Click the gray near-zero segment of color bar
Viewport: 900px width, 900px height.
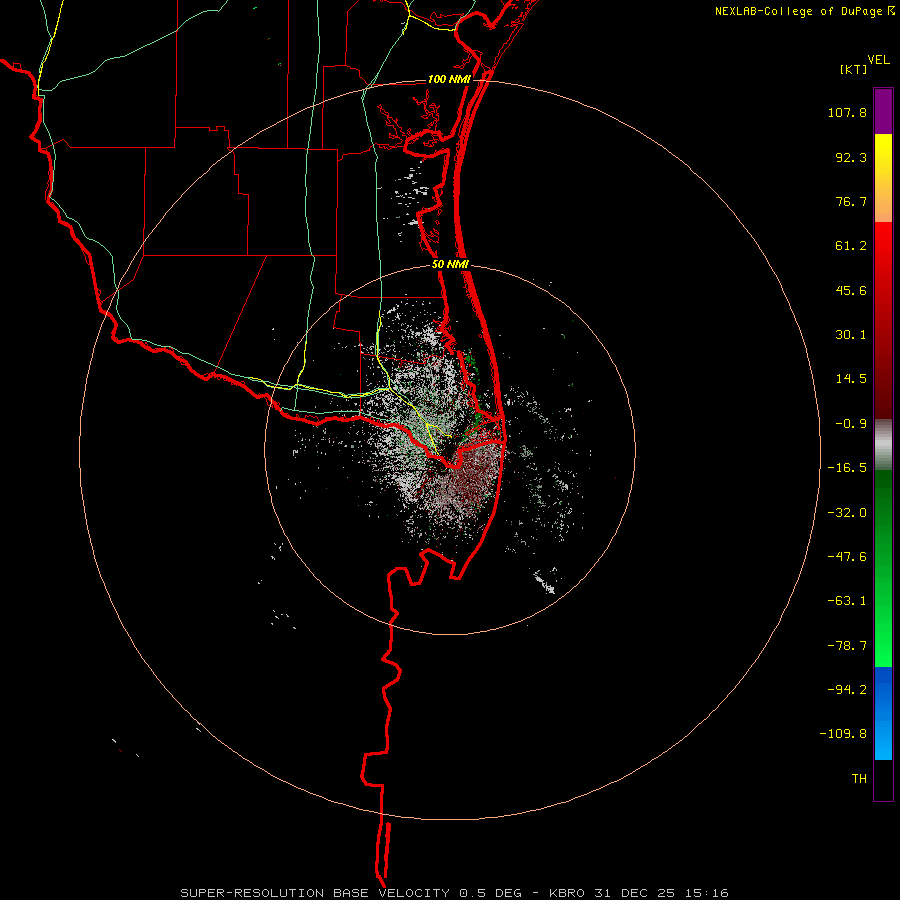coord(883,445)
